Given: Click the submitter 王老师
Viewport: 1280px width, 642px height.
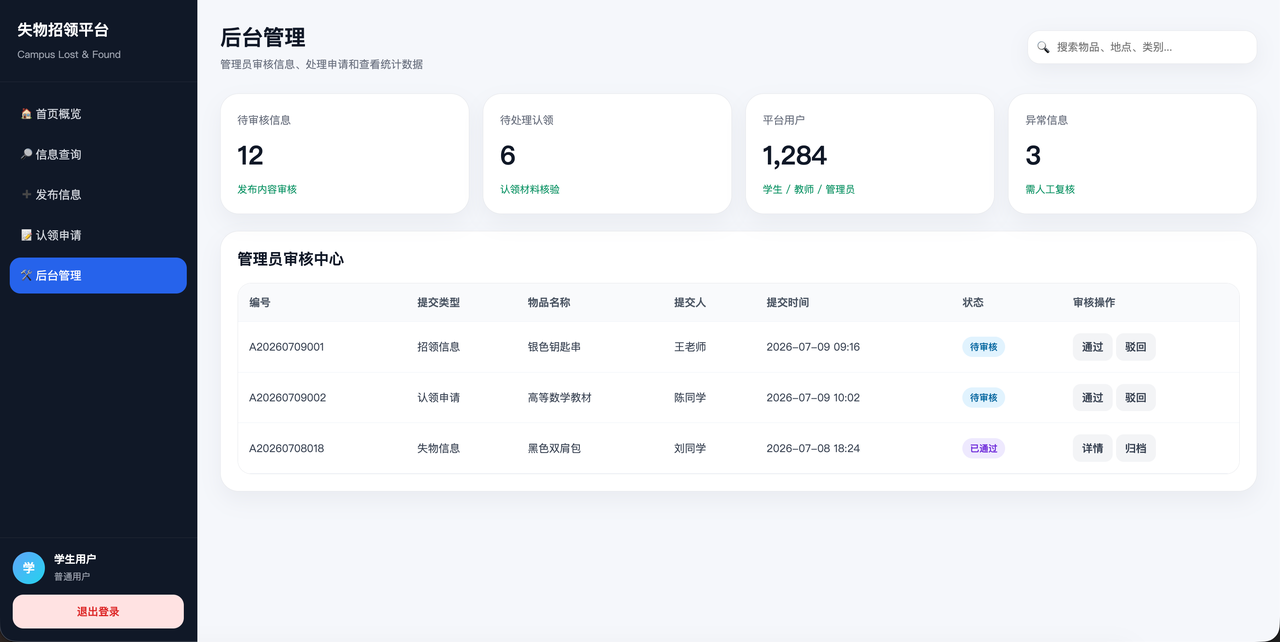Looking at the screenshot, I should tap(690, 347).
